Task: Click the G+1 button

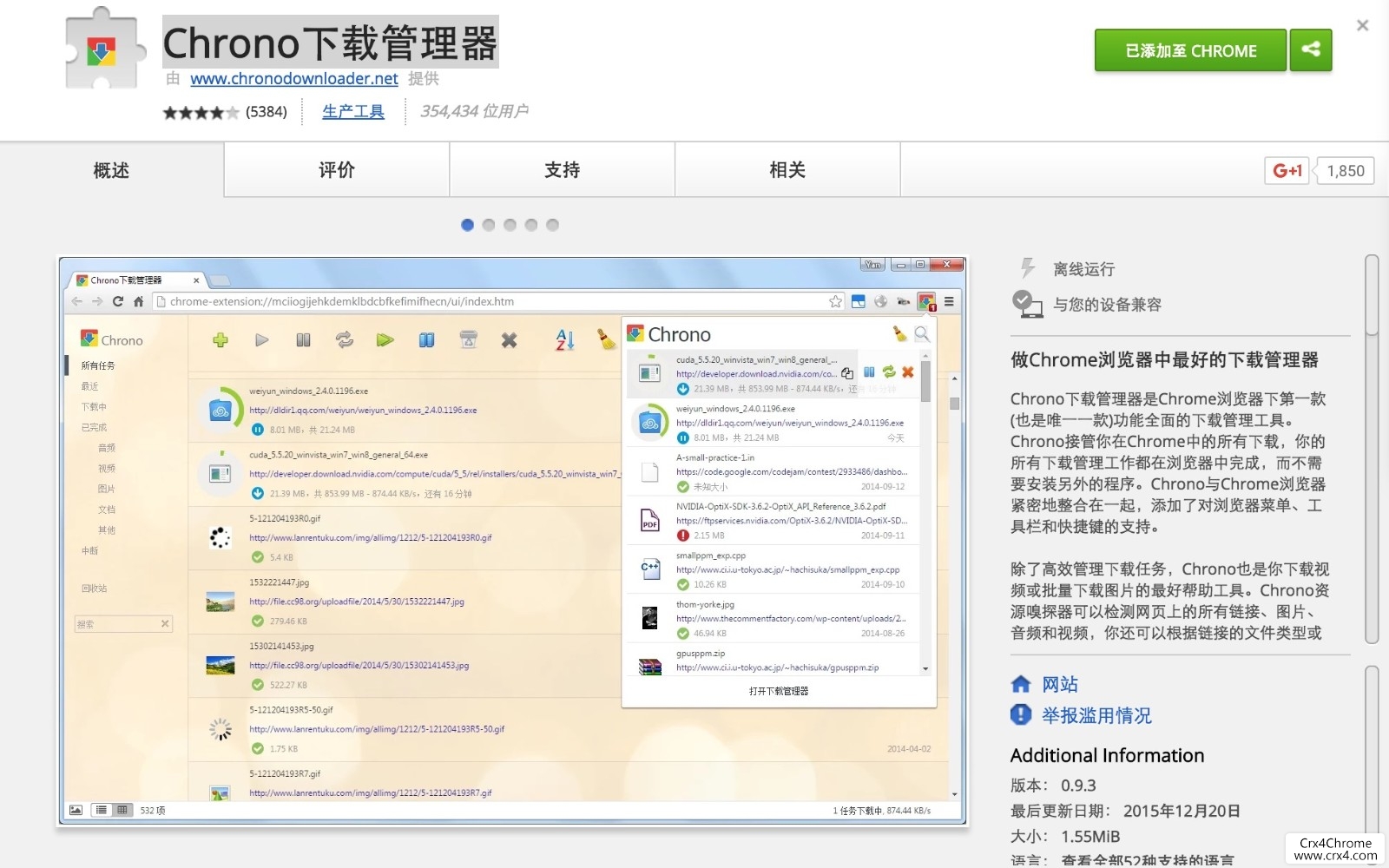Action: point(1287,171)
